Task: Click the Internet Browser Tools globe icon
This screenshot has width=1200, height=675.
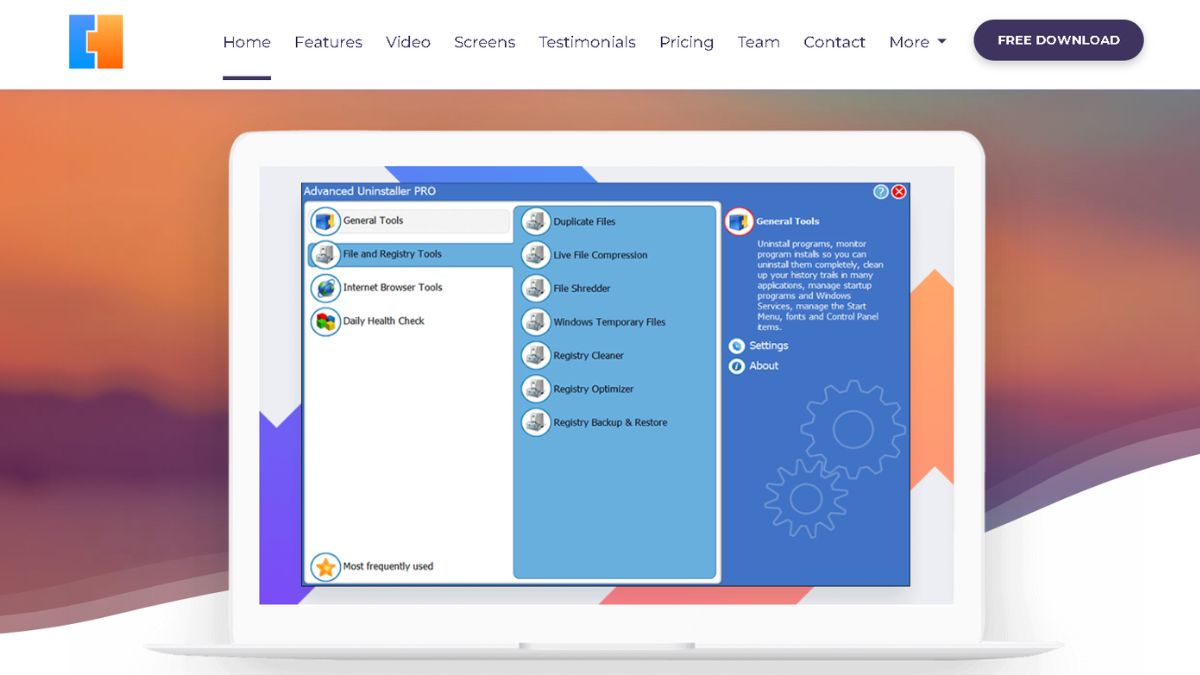Action: tap(325, 288)
